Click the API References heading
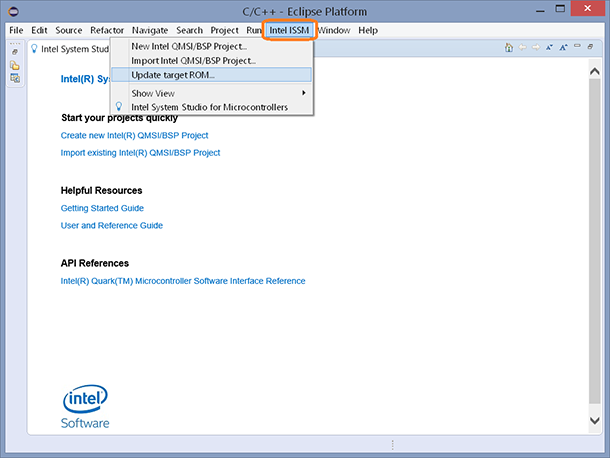Viewport: 610px width, 458px height. point(95,263)
